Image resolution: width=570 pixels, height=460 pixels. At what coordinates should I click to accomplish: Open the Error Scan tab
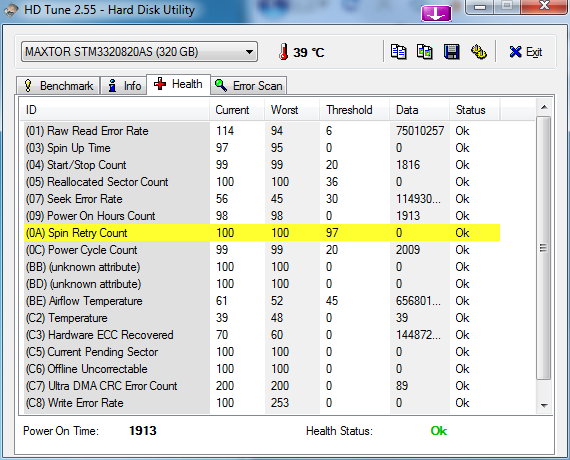coord(249,86)
